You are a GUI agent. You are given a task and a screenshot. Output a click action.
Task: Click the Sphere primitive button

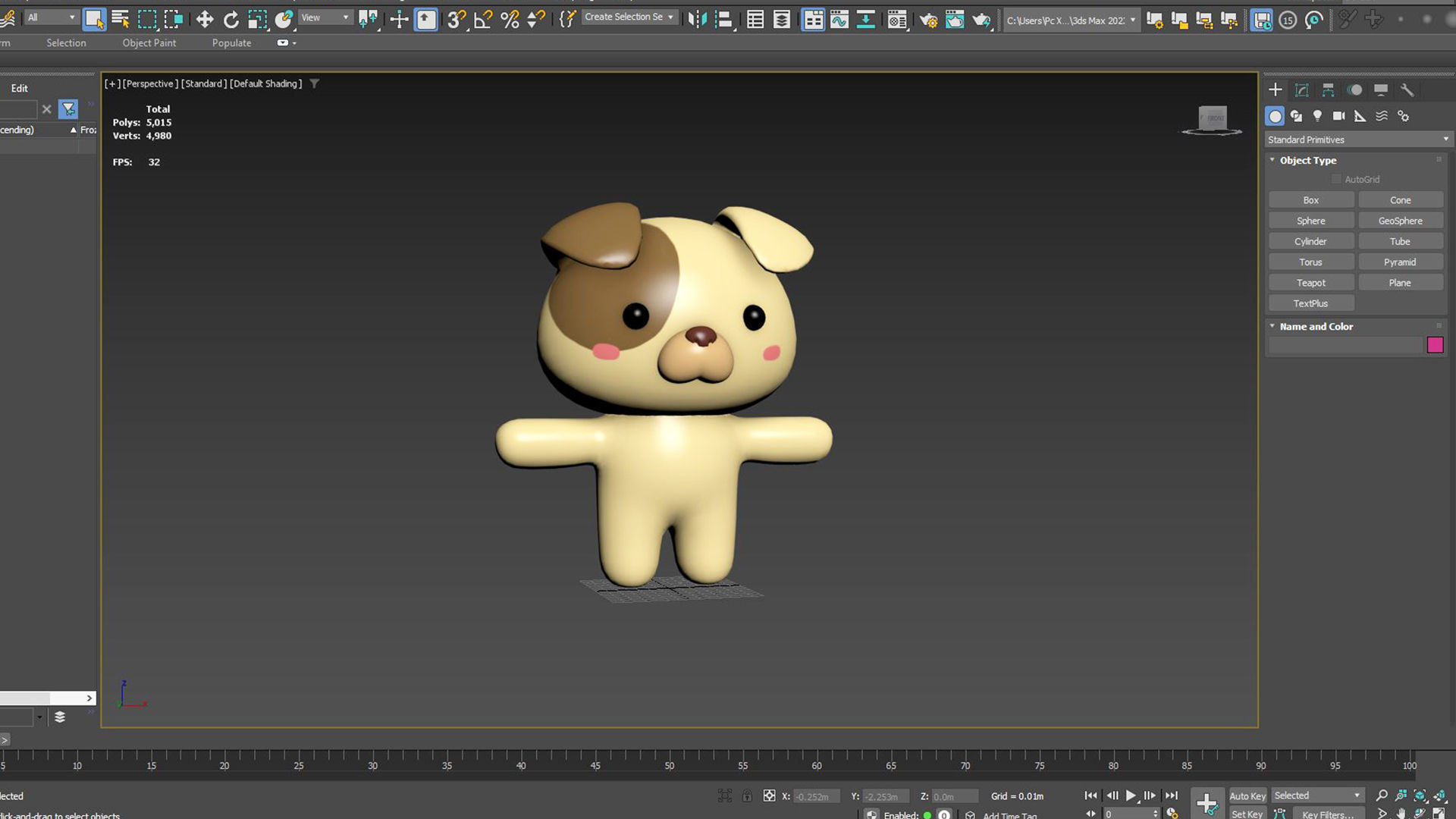1311,221
